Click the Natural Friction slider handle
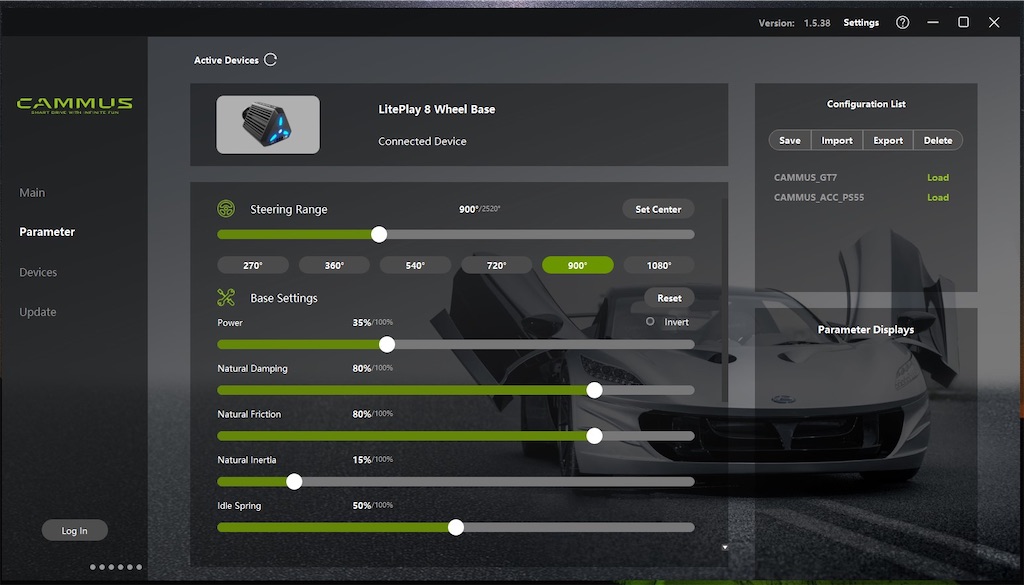Image resolution: width=1024 pixels, height=585 pixels. point(594,435)
